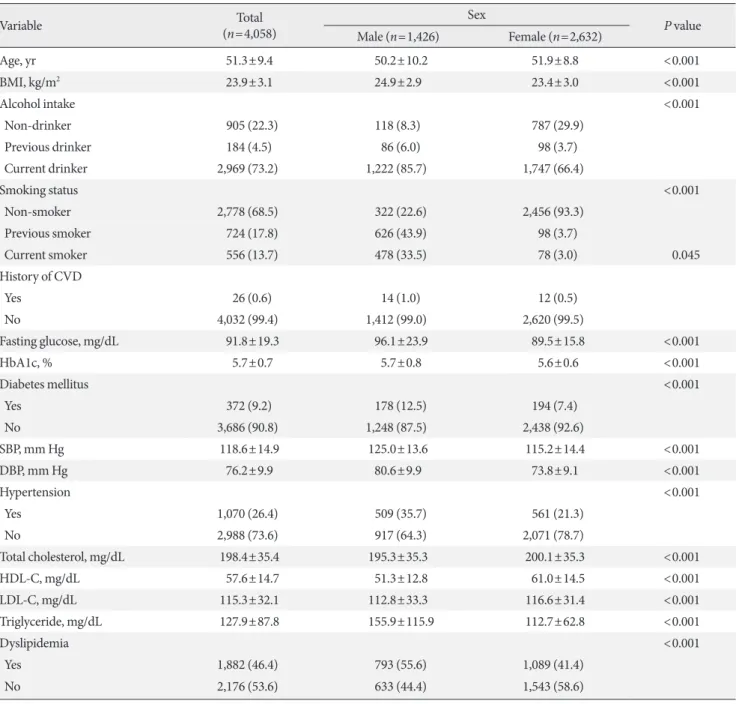
Task: Click the 'P value' column header
Action: pos(682,25)
